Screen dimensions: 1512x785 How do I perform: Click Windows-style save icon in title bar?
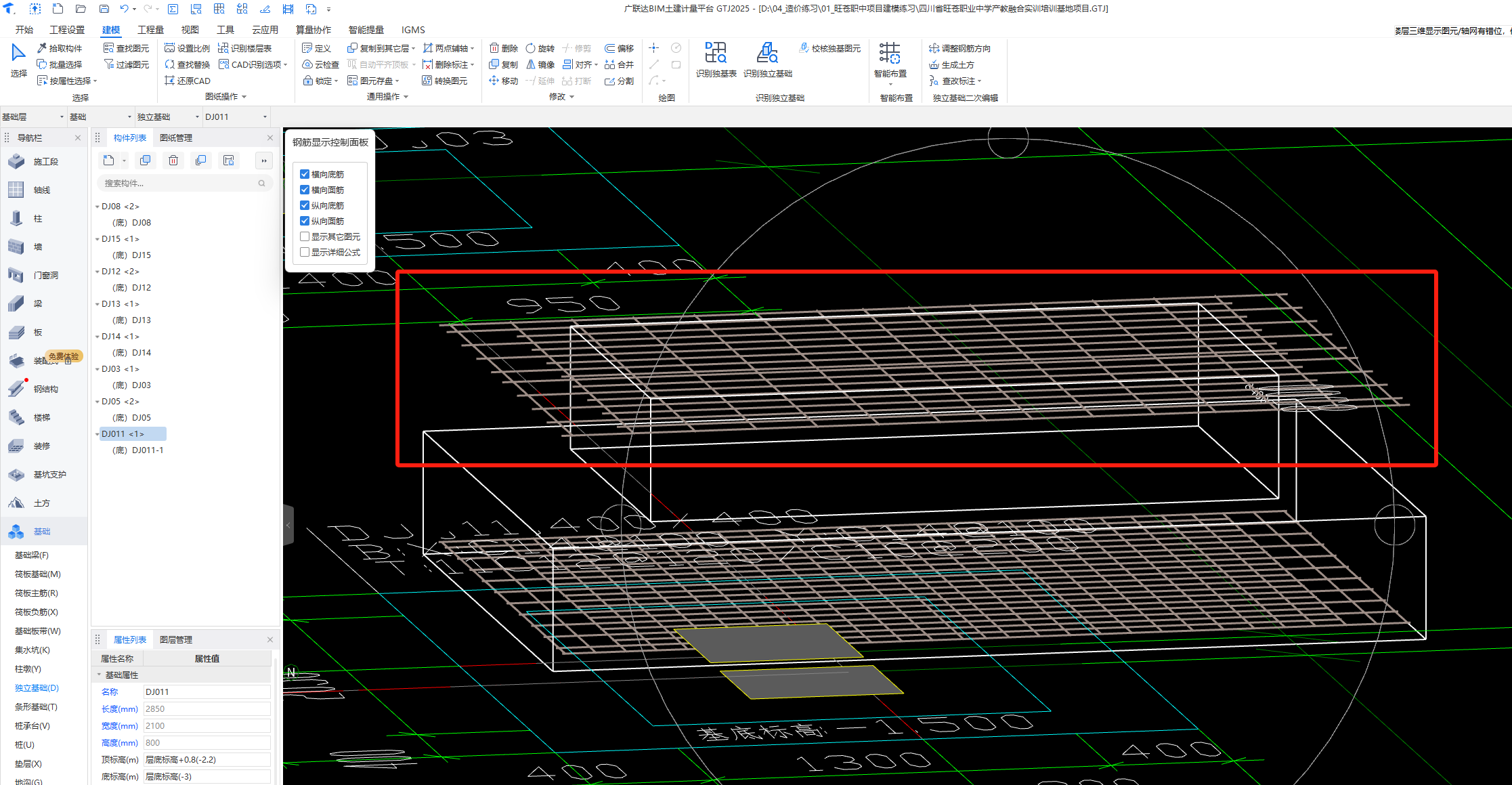104,9
